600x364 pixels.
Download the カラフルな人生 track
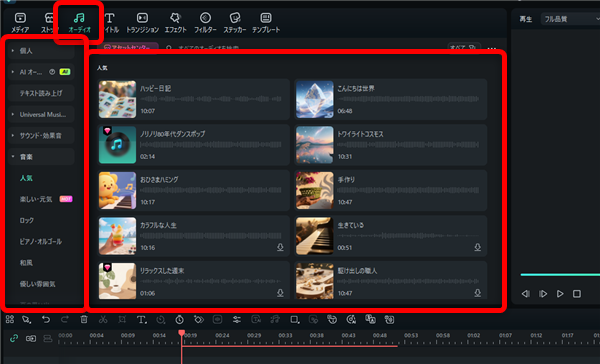point(280,248)
